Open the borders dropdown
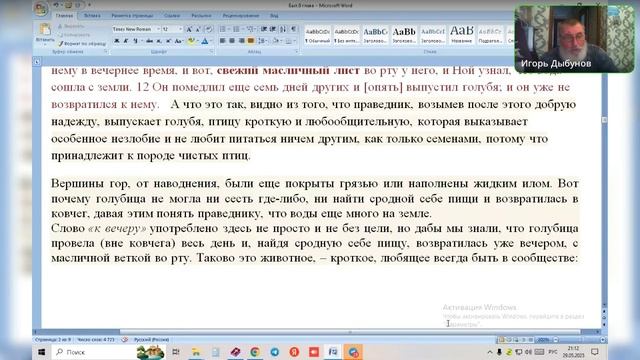Screen dimensions: 640x360 [295, 41]
